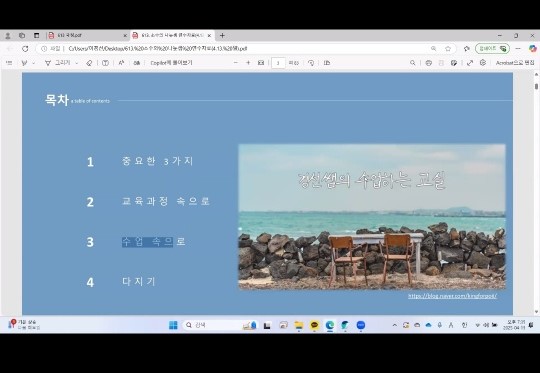Expand the system tray hidden icons chevron
The image size is (540, 373).
[x=395, y=325]
